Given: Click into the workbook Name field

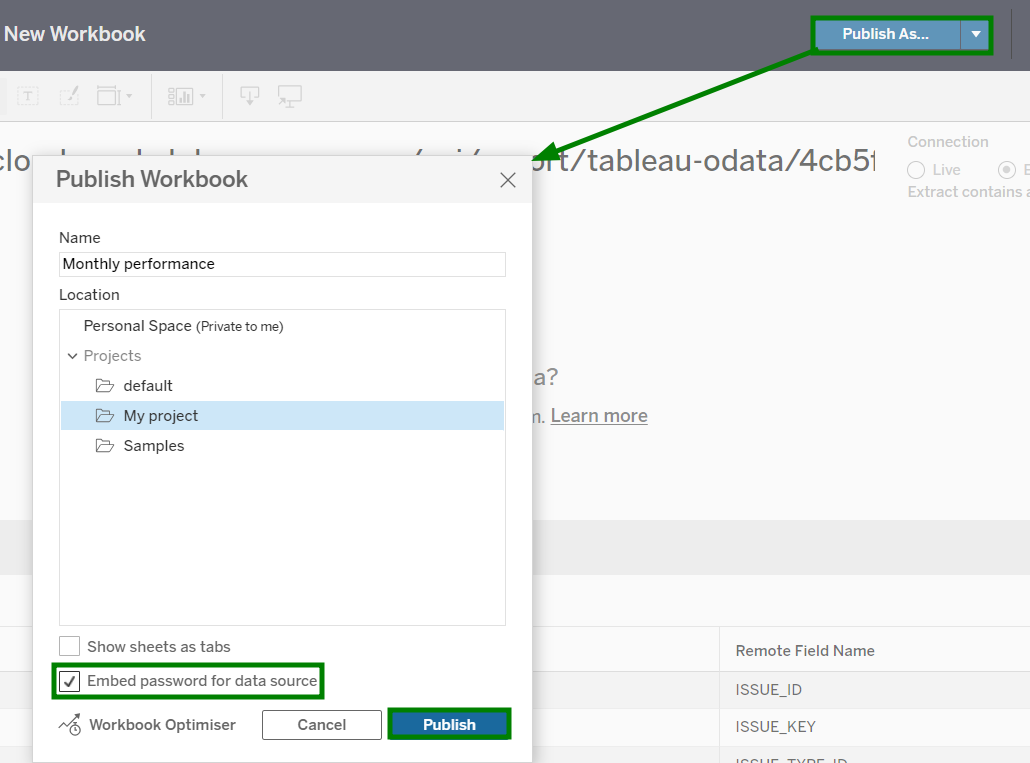Looking at the screenshot, I should (282, 264).
